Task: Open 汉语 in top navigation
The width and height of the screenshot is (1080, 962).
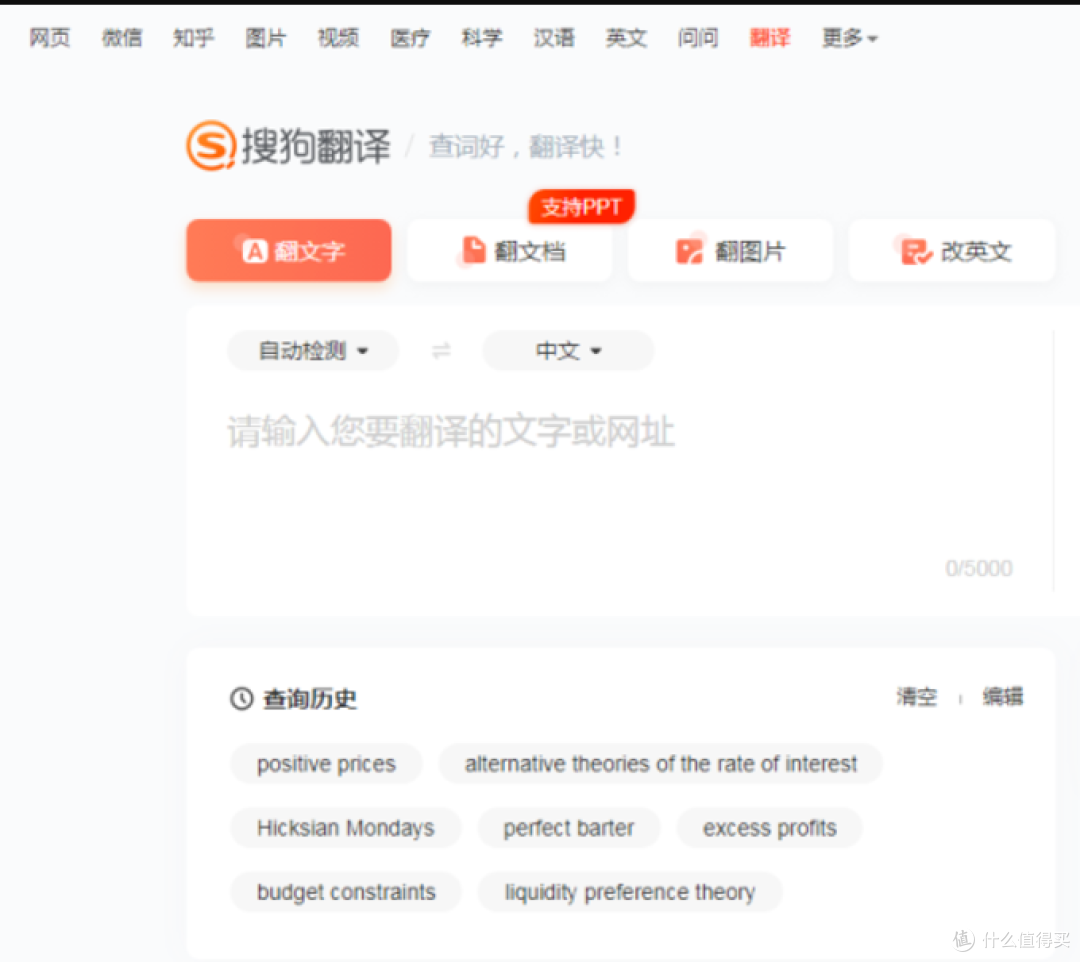Action: click(x=554, y=38)
